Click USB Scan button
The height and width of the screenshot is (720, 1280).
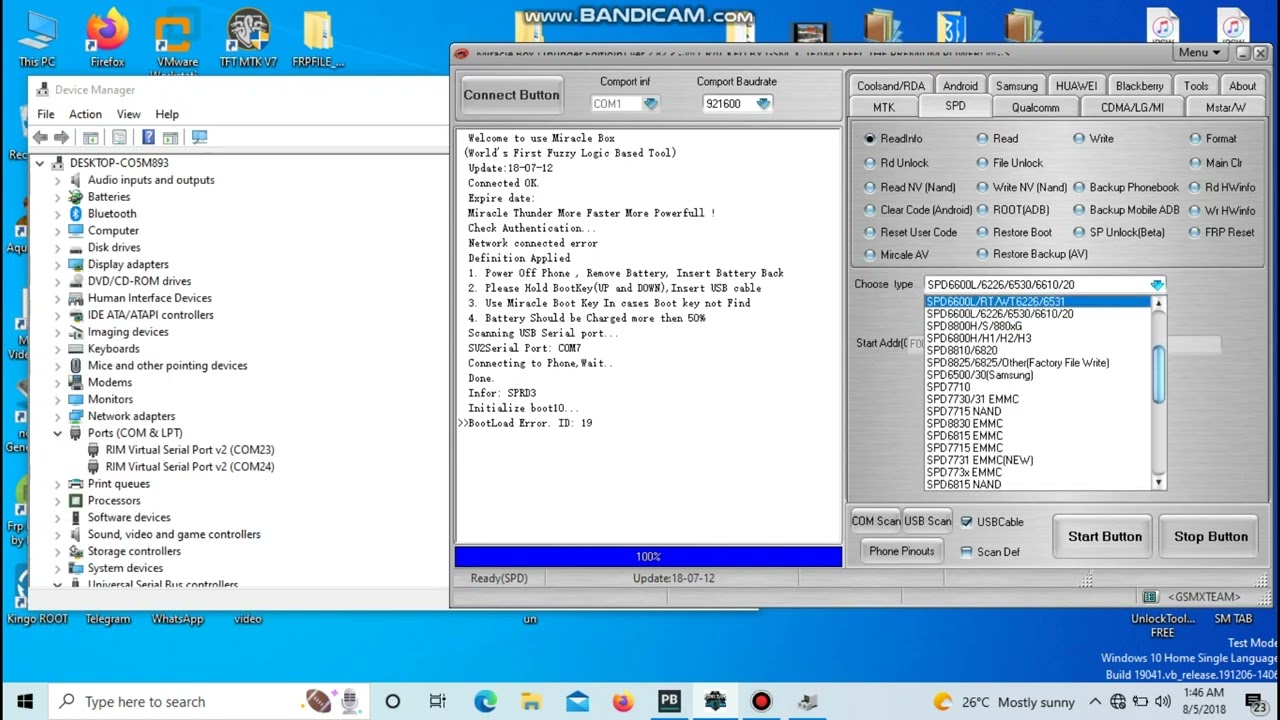pos(928,521)
